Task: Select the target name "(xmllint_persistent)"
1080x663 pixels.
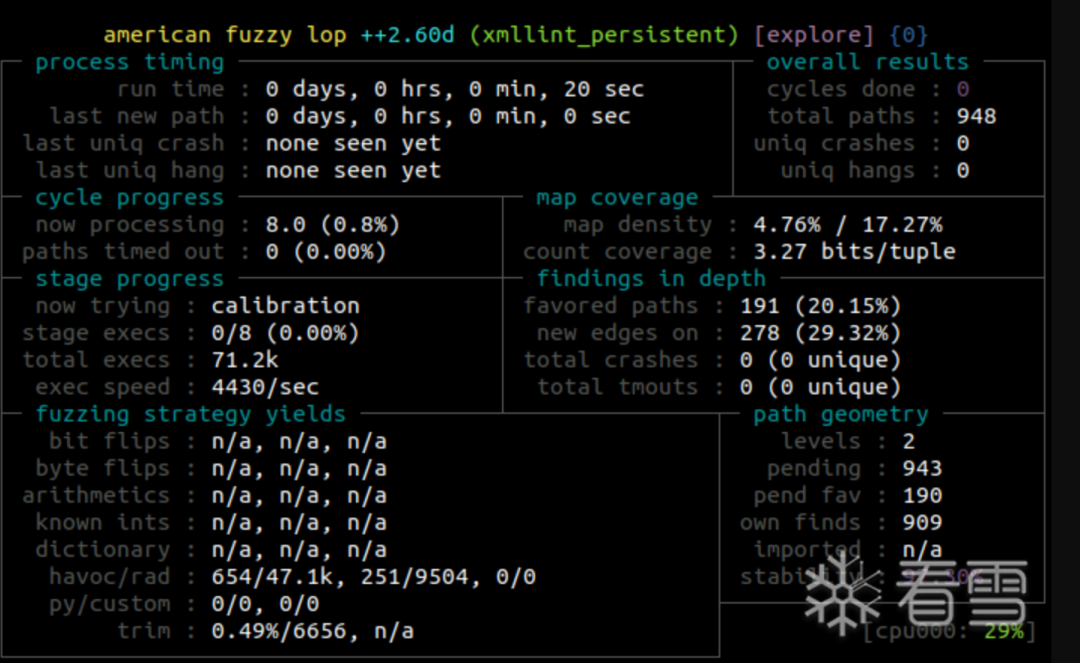Action: point(603,35)
